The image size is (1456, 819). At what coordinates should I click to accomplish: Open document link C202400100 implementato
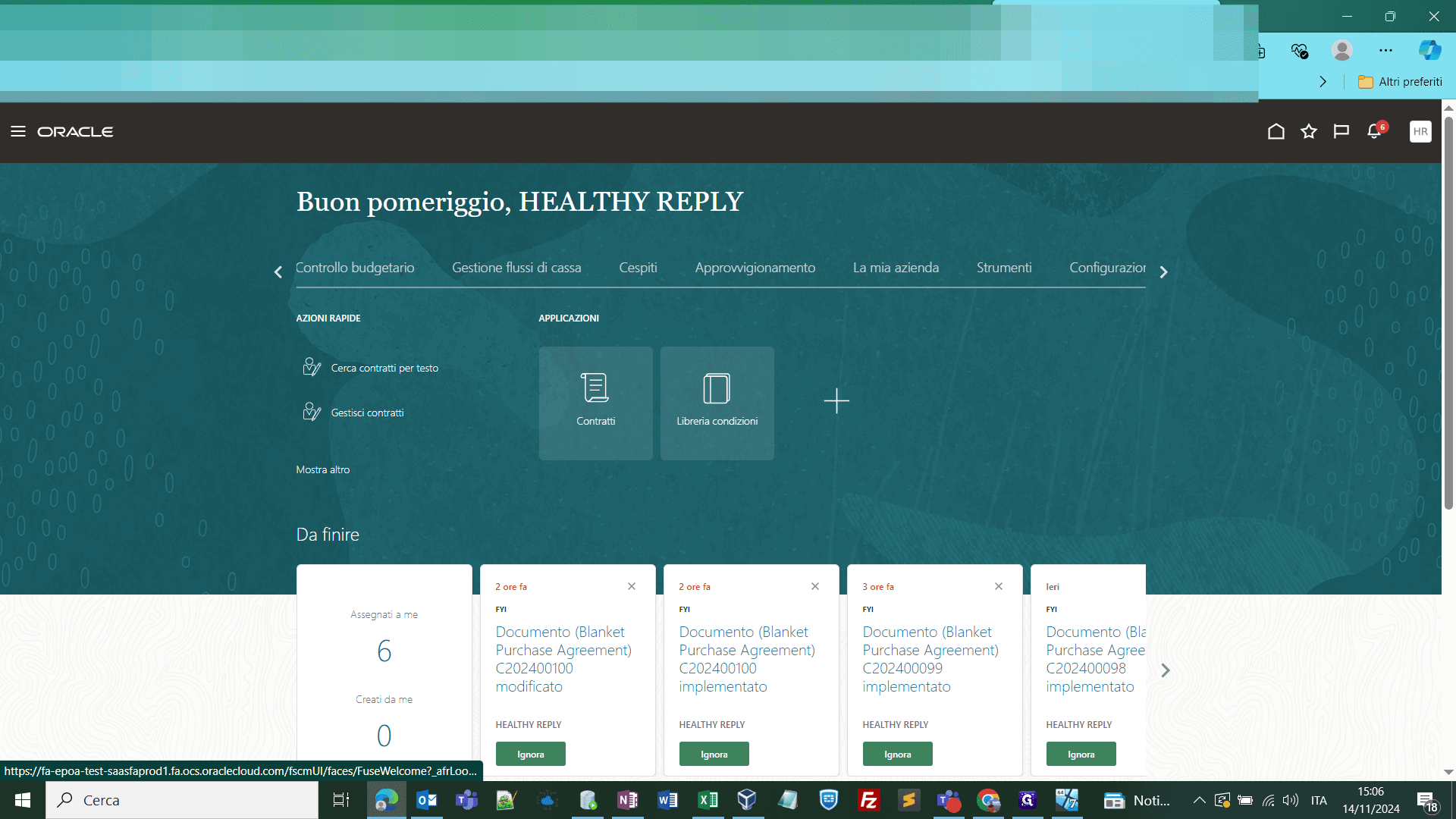[747, 659]
